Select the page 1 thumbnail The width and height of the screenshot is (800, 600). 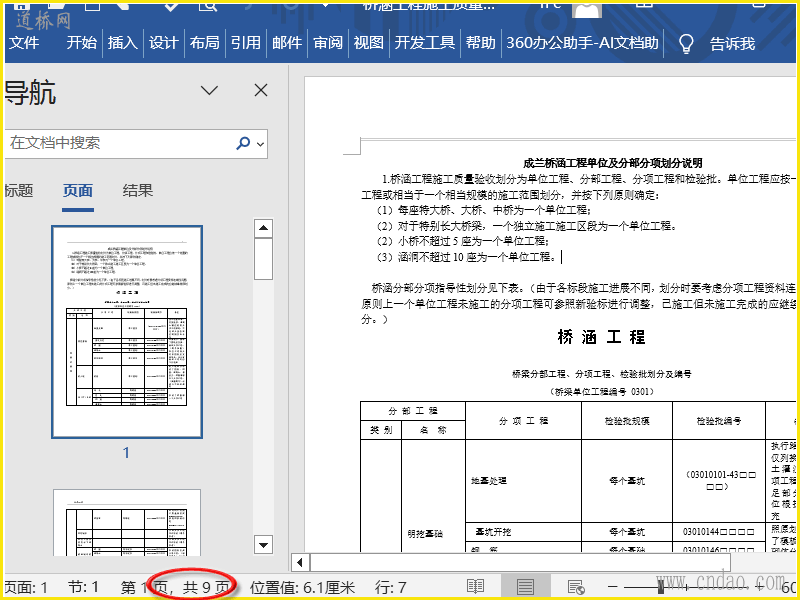[x=127, y=332]
